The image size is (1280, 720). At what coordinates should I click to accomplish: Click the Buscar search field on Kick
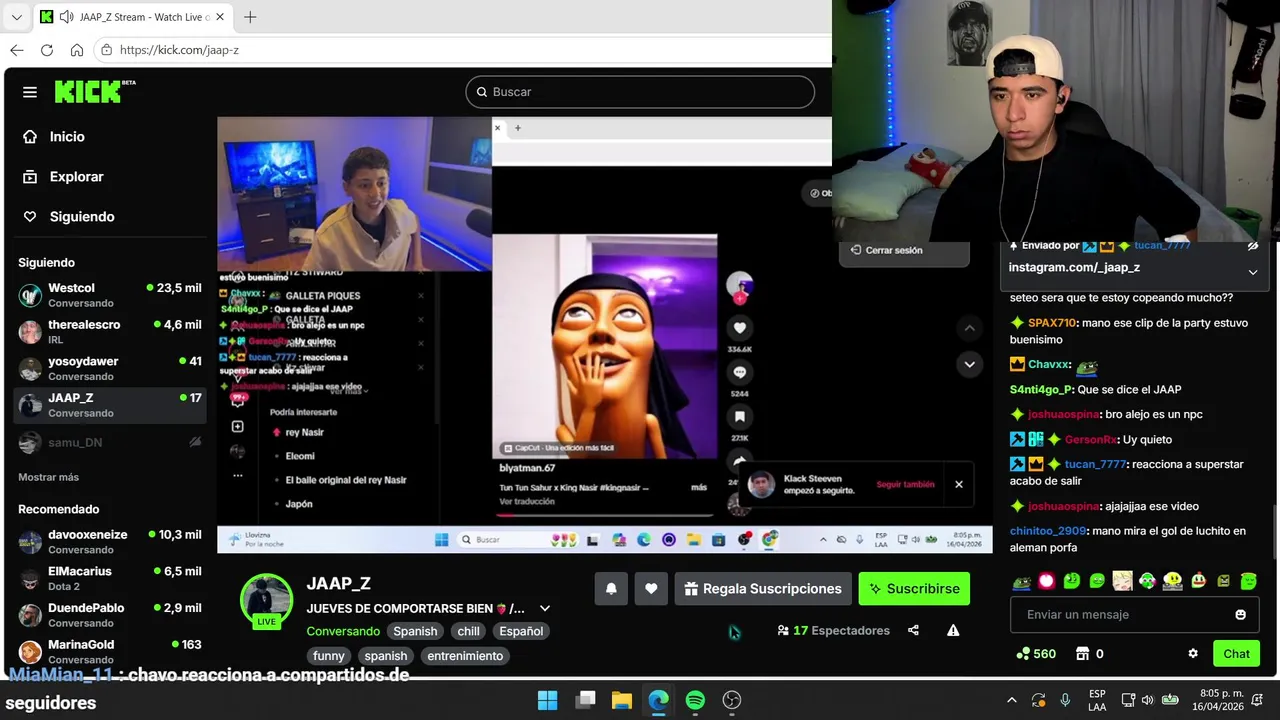coord(640,92)
